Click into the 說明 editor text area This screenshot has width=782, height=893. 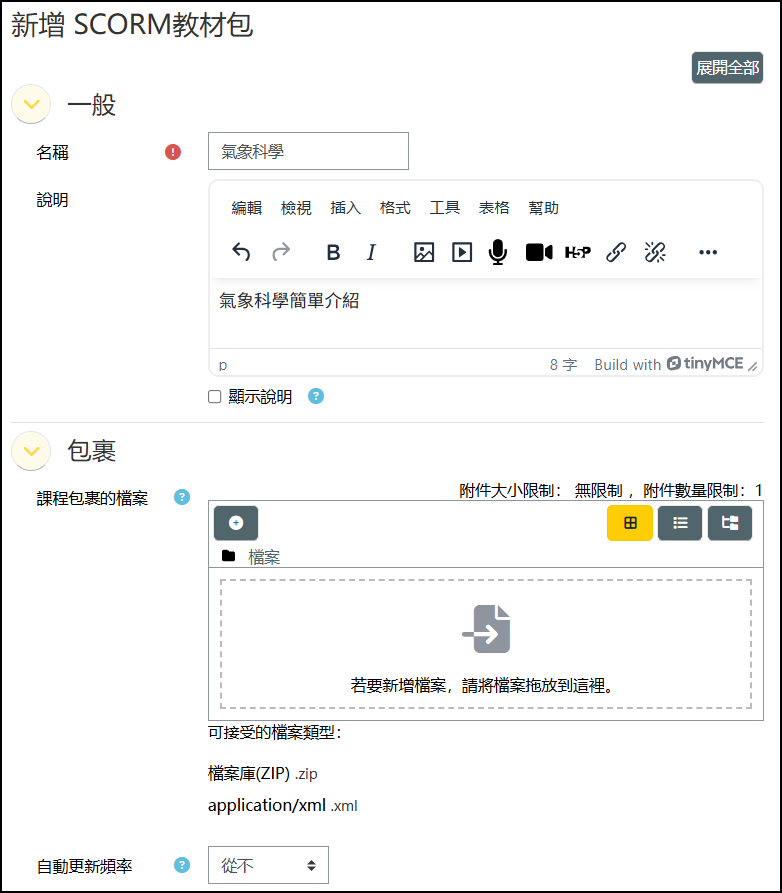(486, 313)
